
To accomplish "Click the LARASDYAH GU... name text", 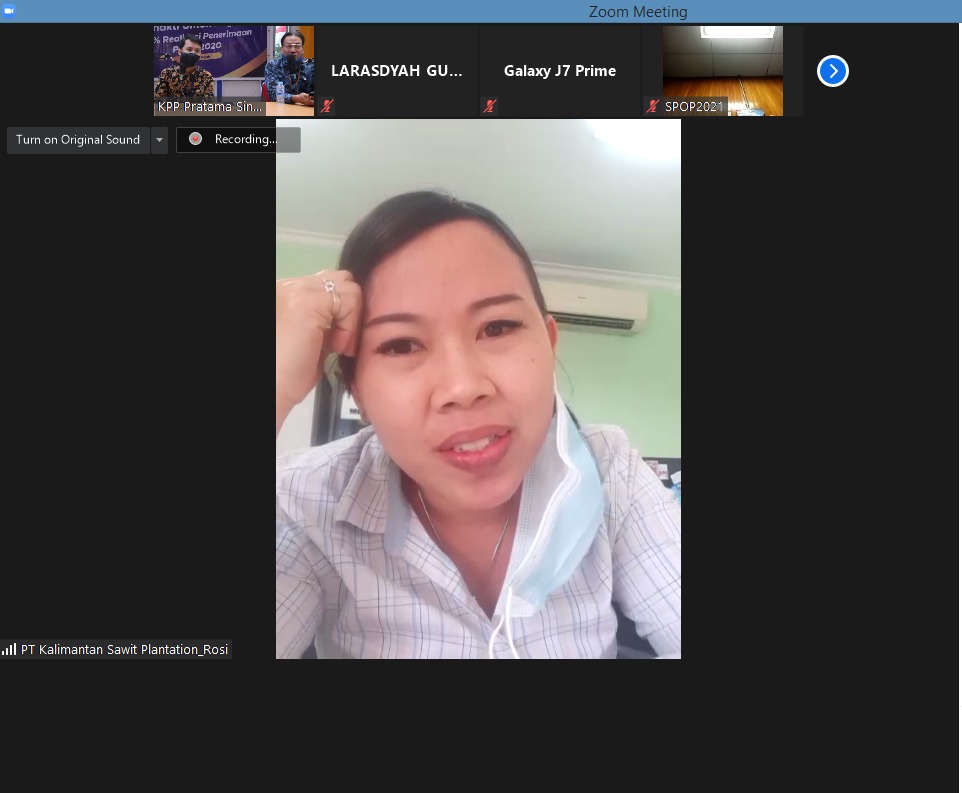I will [397, 71].
